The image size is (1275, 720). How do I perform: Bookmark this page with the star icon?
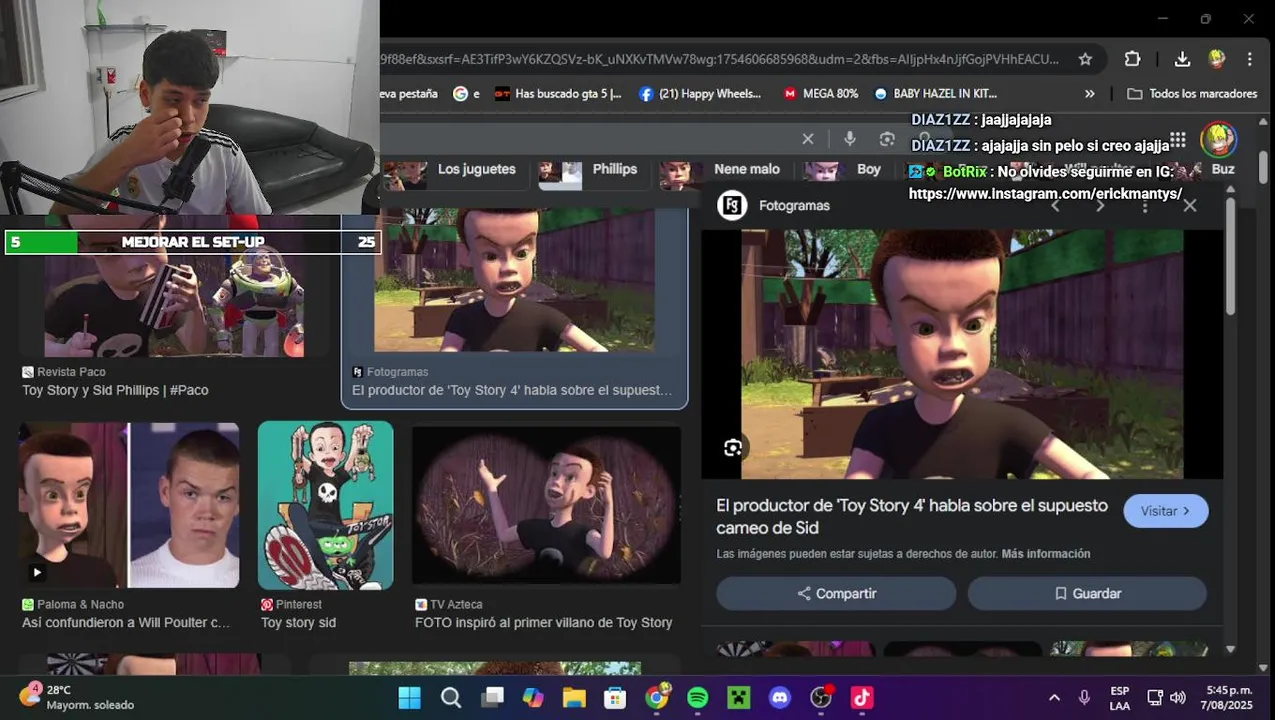point(1085,59)
